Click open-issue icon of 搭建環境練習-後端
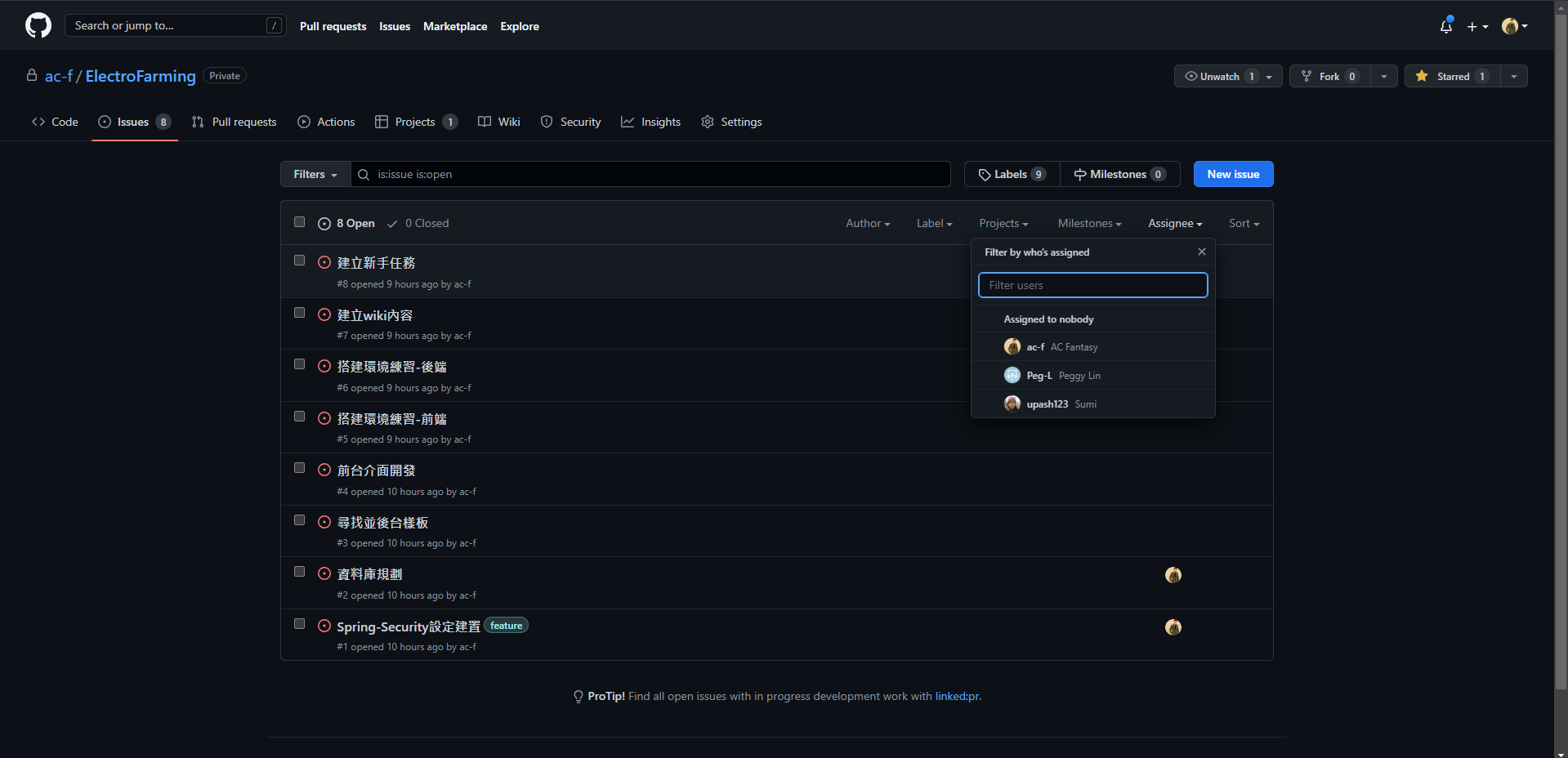 tap(324, 366)
